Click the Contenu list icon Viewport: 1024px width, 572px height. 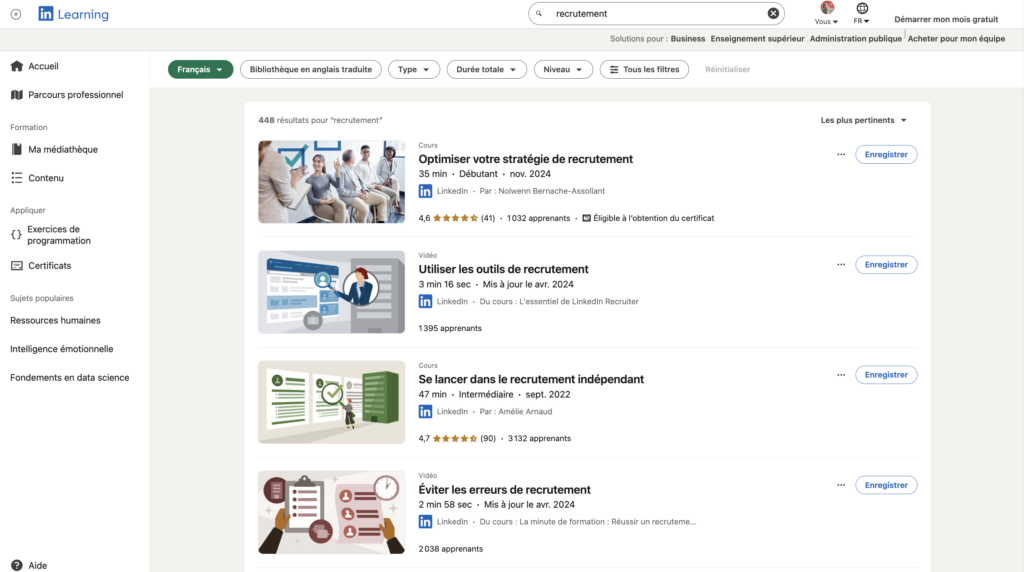pos(16,178)
